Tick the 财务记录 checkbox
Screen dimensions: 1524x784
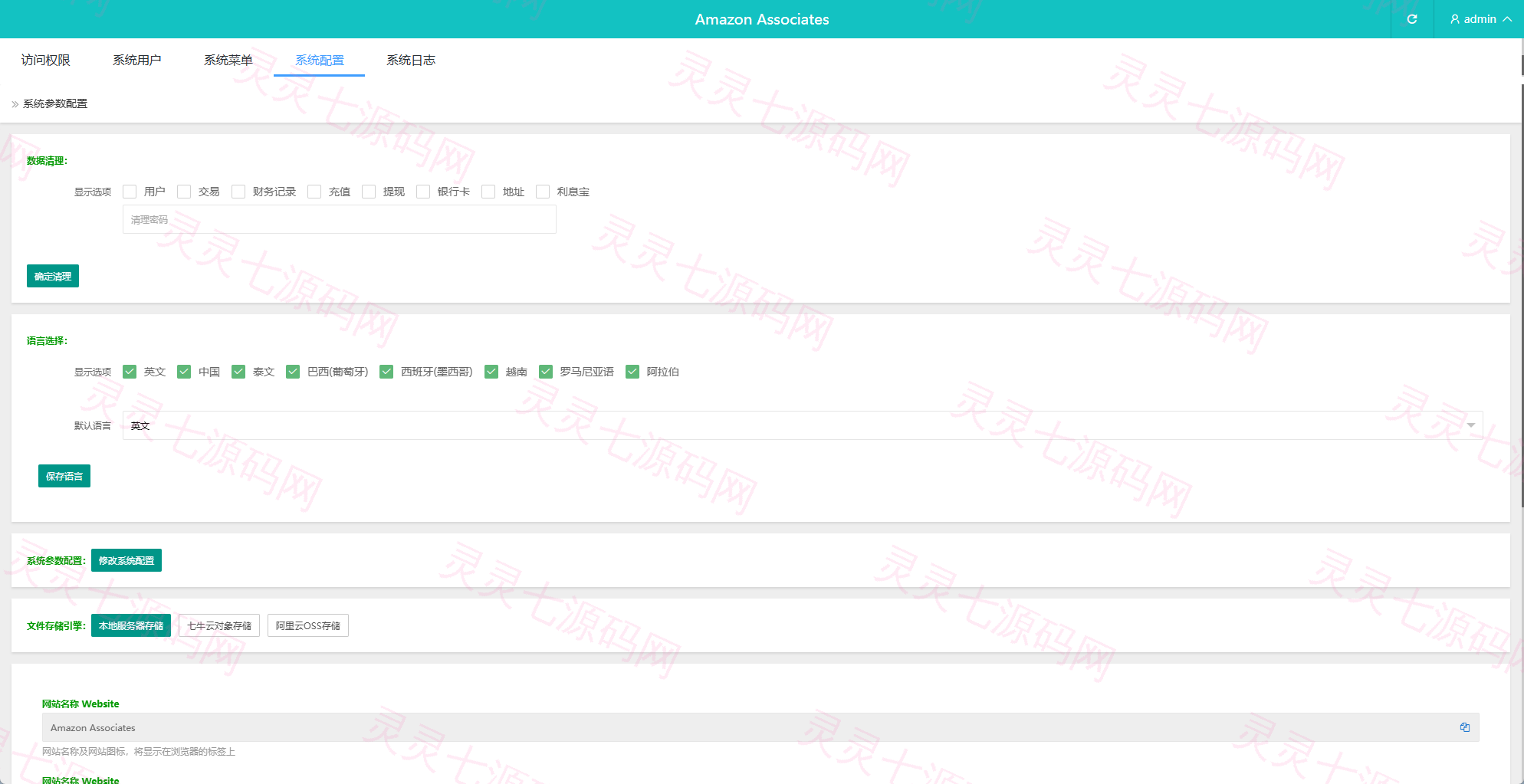click(x=238, y=192)
